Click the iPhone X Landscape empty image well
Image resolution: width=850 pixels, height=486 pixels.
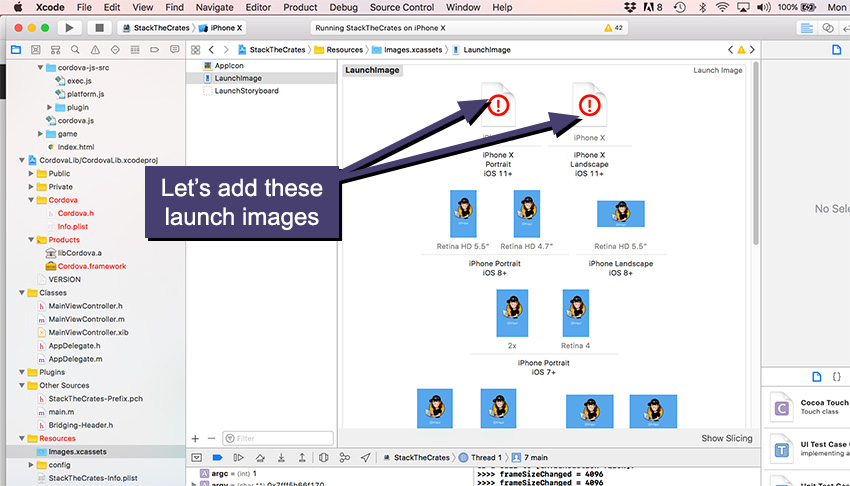(x=589, y=105)
